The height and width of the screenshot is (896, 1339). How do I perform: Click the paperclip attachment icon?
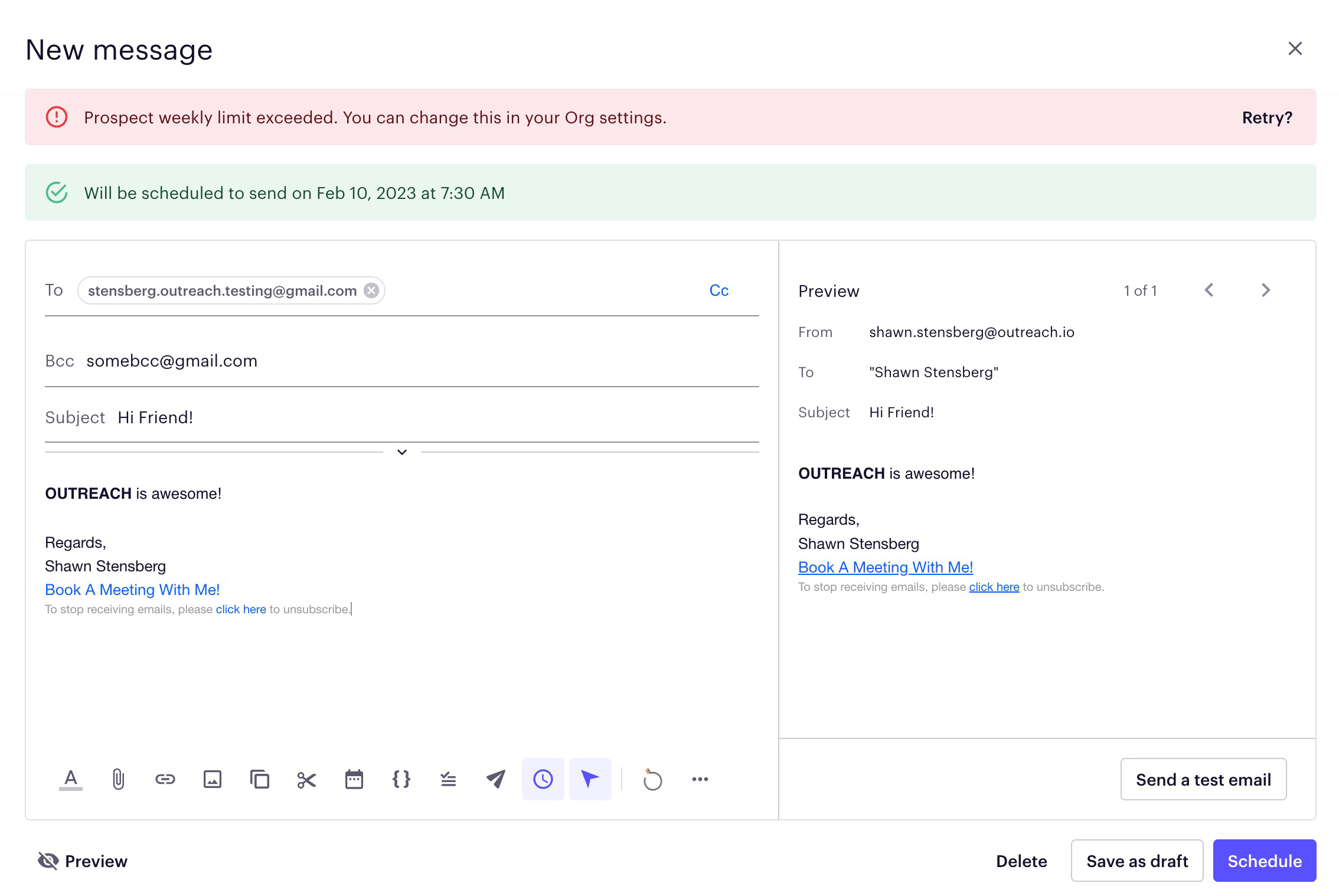(118, 779)
